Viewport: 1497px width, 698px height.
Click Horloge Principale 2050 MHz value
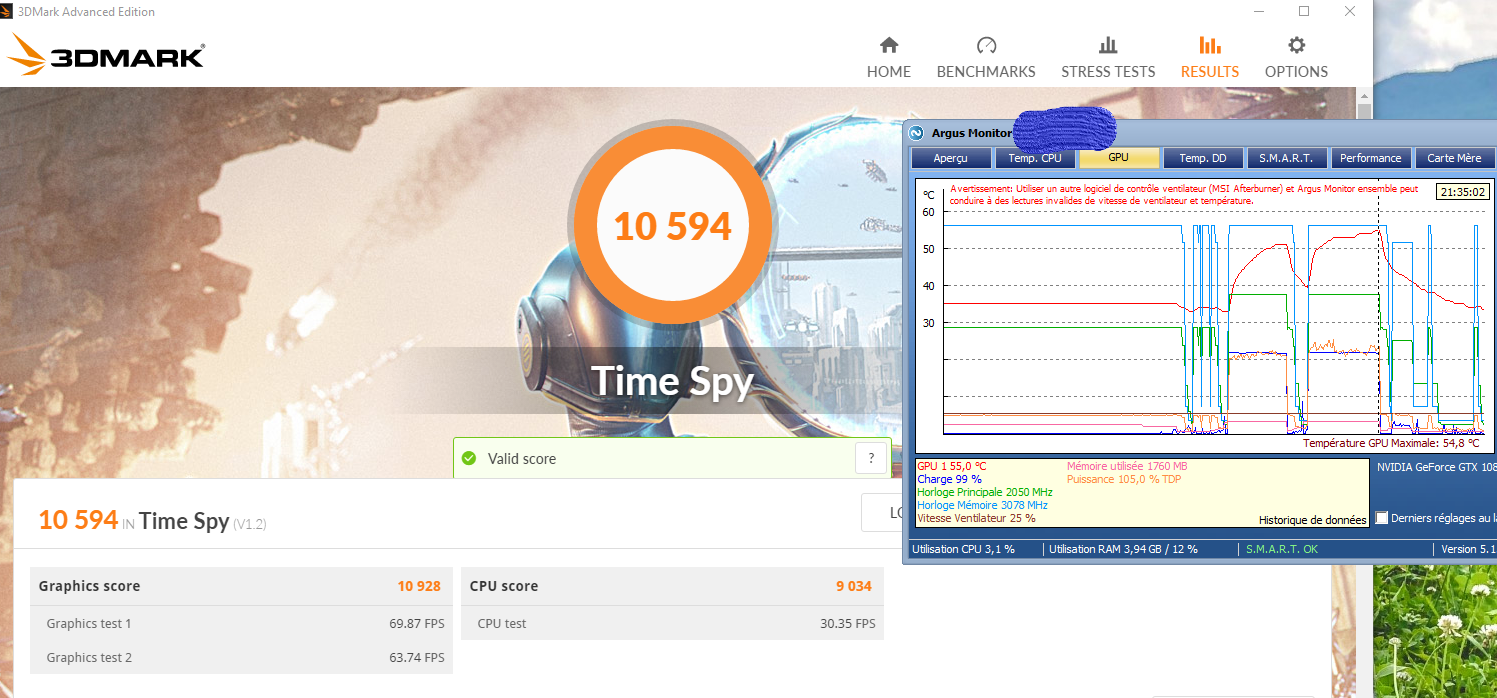coord(985,492)
